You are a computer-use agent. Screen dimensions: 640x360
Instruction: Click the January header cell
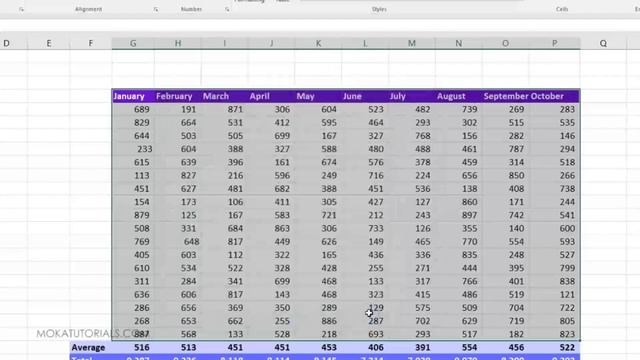(133, 96)
